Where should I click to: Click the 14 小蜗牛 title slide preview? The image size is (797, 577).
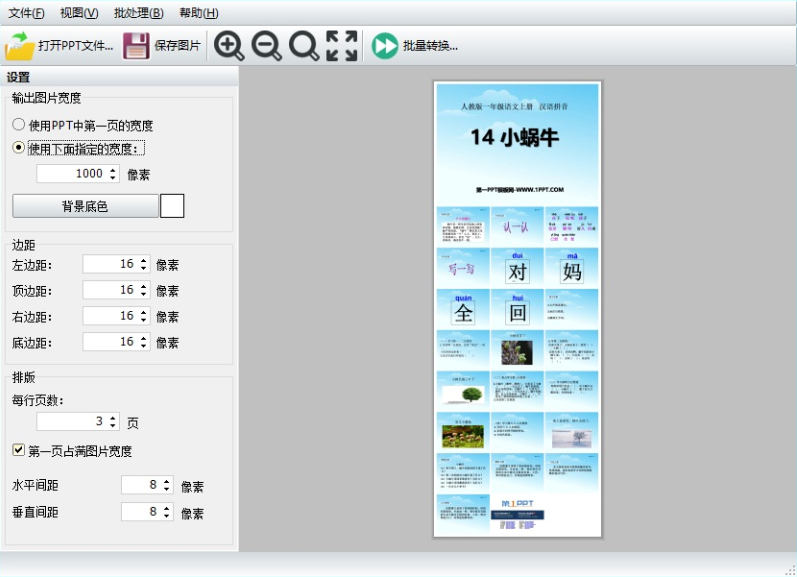coord(517,143)
